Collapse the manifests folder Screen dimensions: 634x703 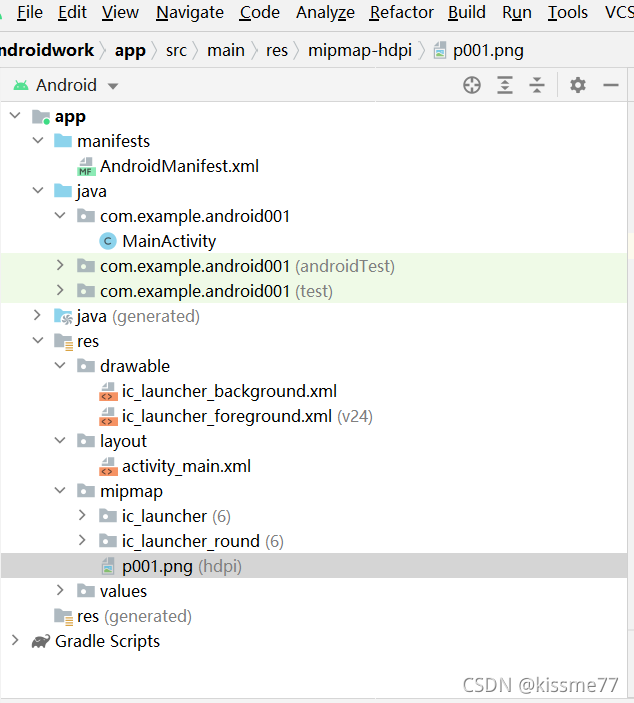point(38,140)
